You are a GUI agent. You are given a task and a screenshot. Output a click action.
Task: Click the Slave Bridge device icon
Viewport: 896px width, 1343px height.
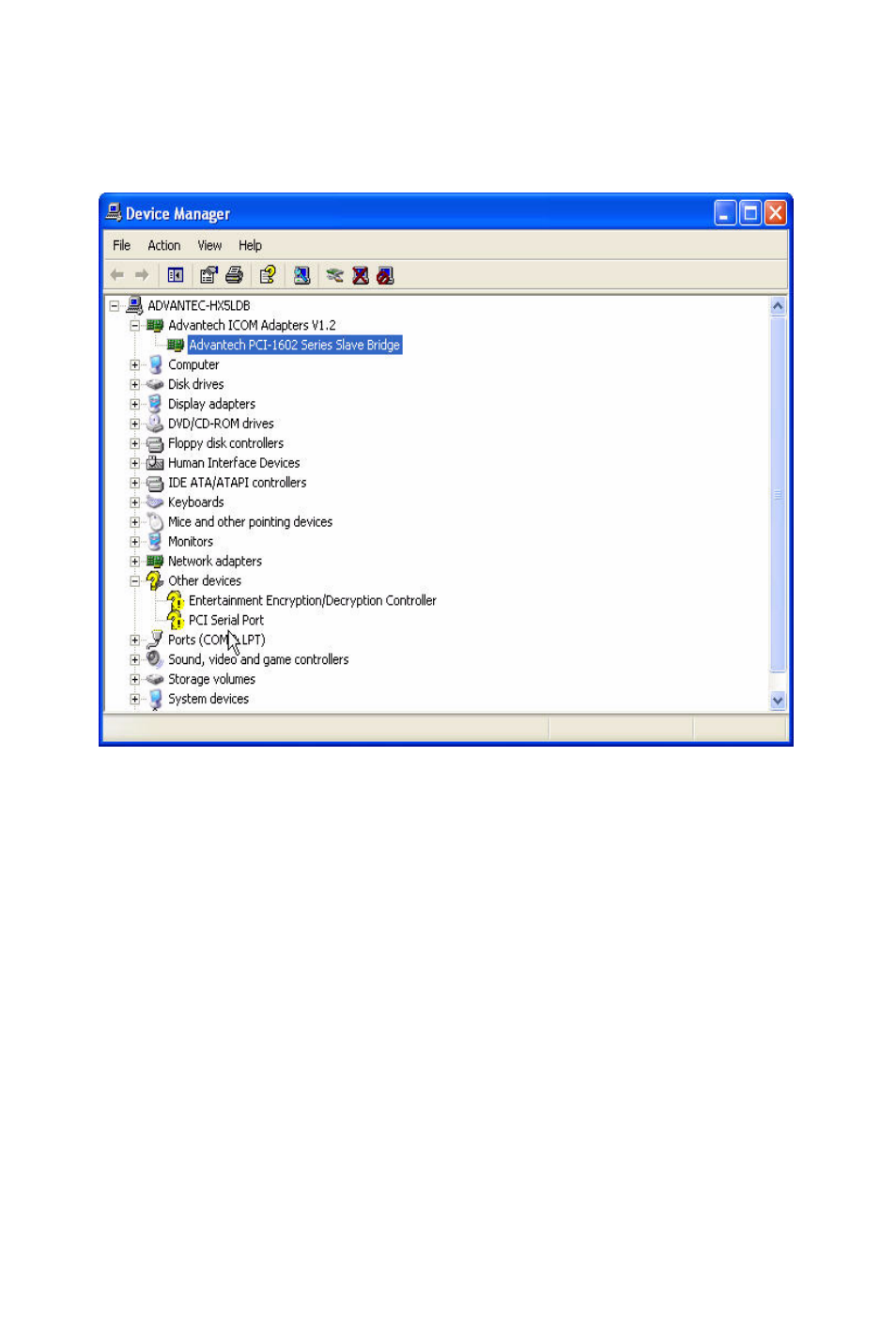[x=176, y=345]
